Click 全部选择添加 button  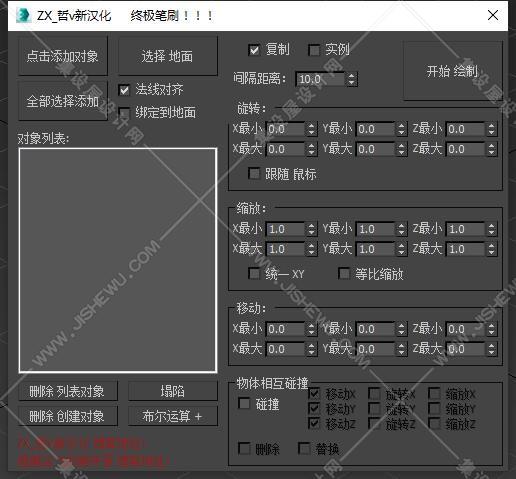63,101
